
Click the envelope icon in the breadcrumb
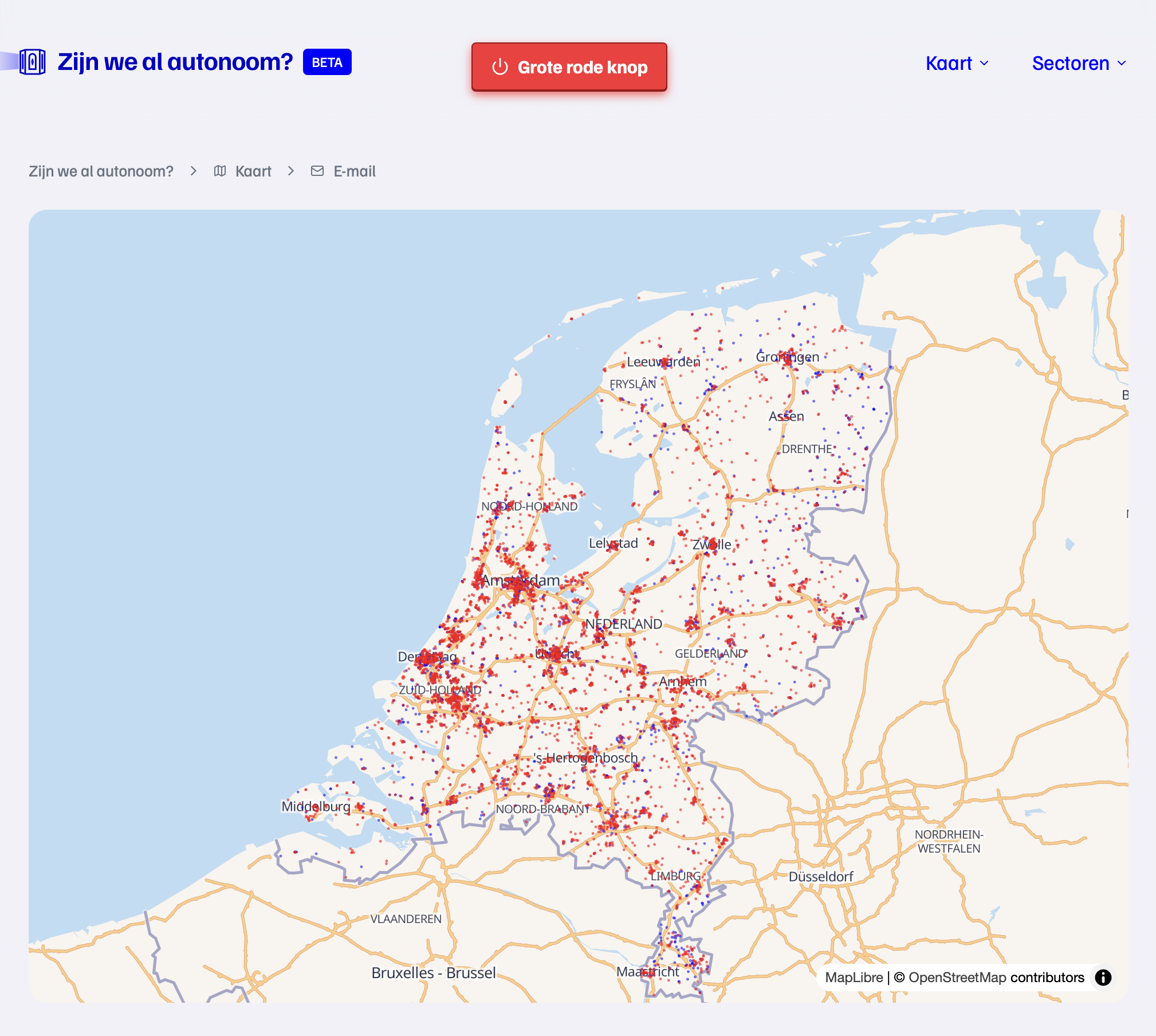(317, 171)
